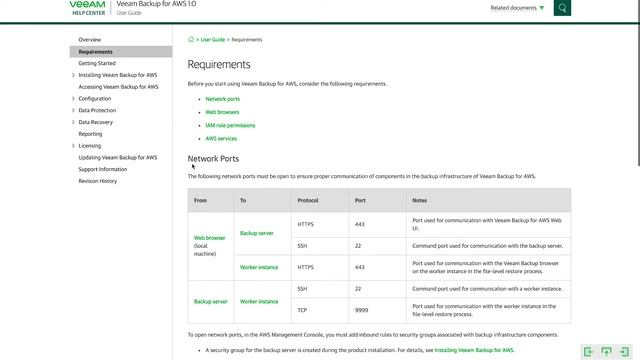The image size is (640, 360).
Task: Click Veeam Backup for AWS 1.0 title
Action: click(x=156, y=4)
